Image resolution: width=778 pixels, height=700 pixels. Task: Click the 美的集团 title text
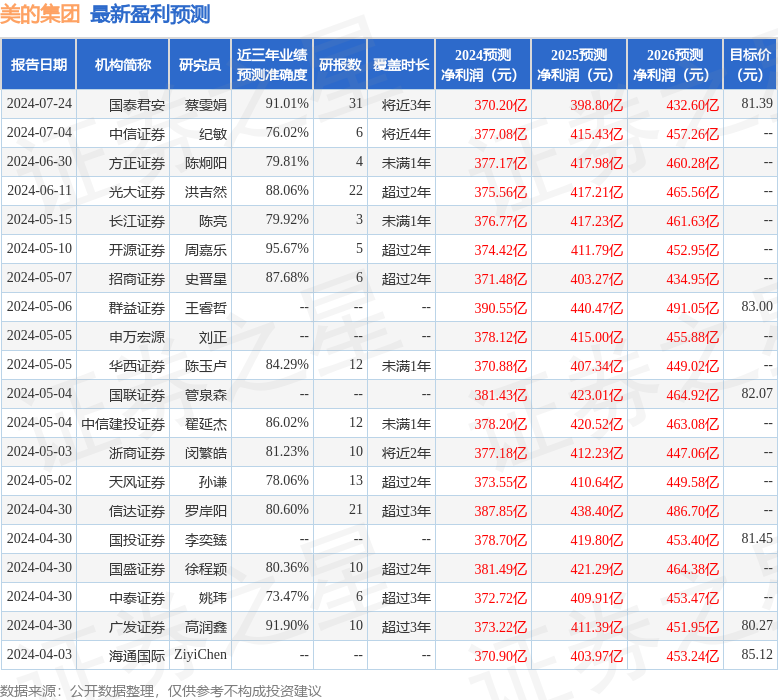click(x=40, y=14)
